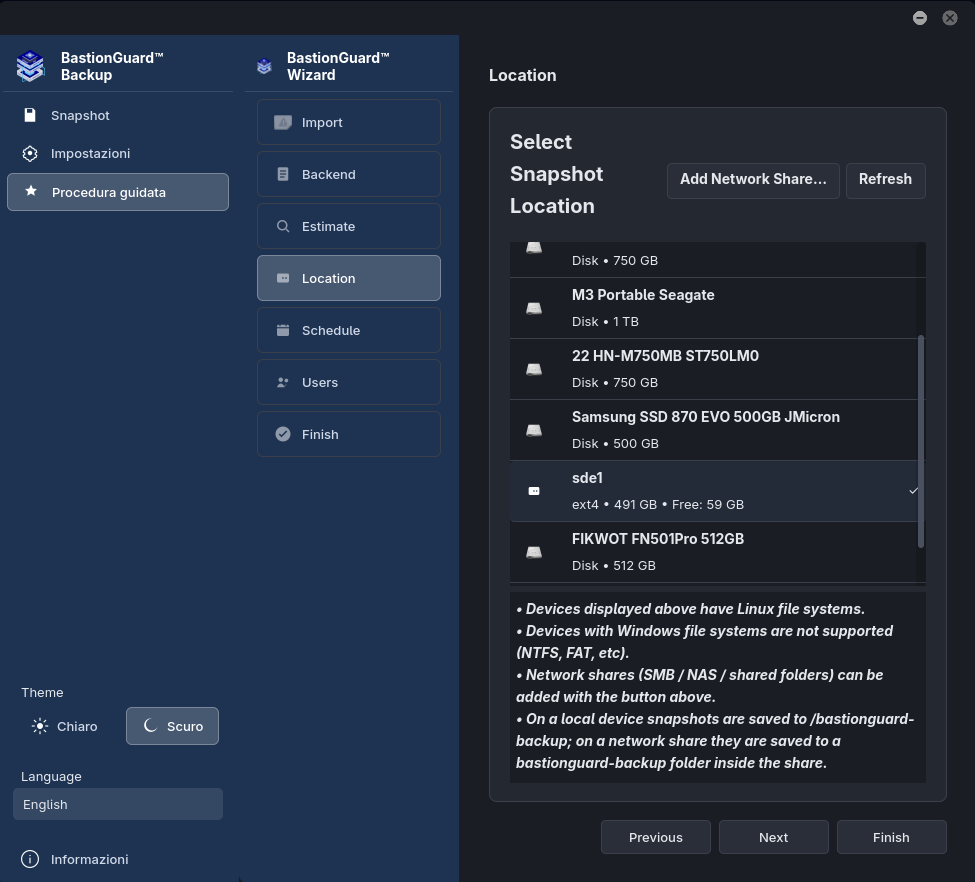
Task: Click the Schedule calendar icon
Action: click(283, 330)
